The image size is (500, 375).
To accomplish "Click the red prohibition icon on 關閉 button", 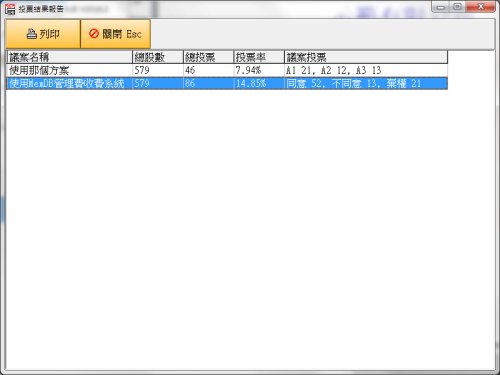I will pyautogui.click(x=94, y=33).
